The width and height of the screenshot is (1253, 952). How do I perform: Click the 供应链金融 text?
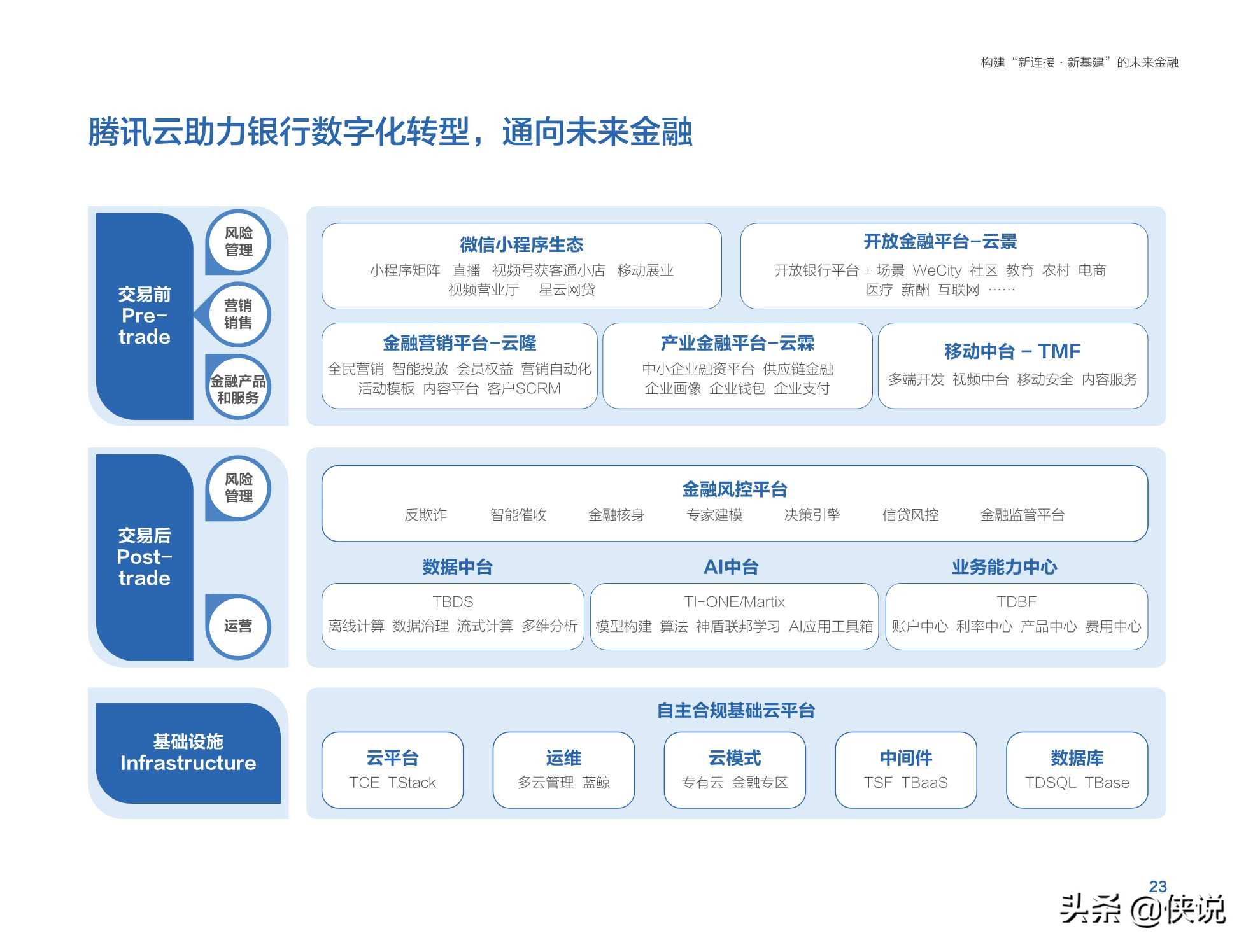tap(798, 369)
